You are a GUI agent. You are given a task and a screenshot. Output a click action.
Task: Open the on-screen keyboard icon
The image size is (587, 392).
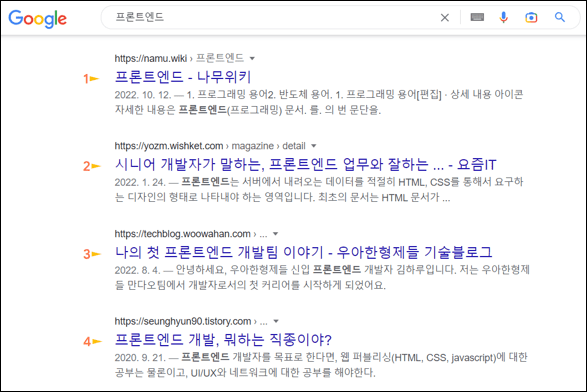(477, 17)
